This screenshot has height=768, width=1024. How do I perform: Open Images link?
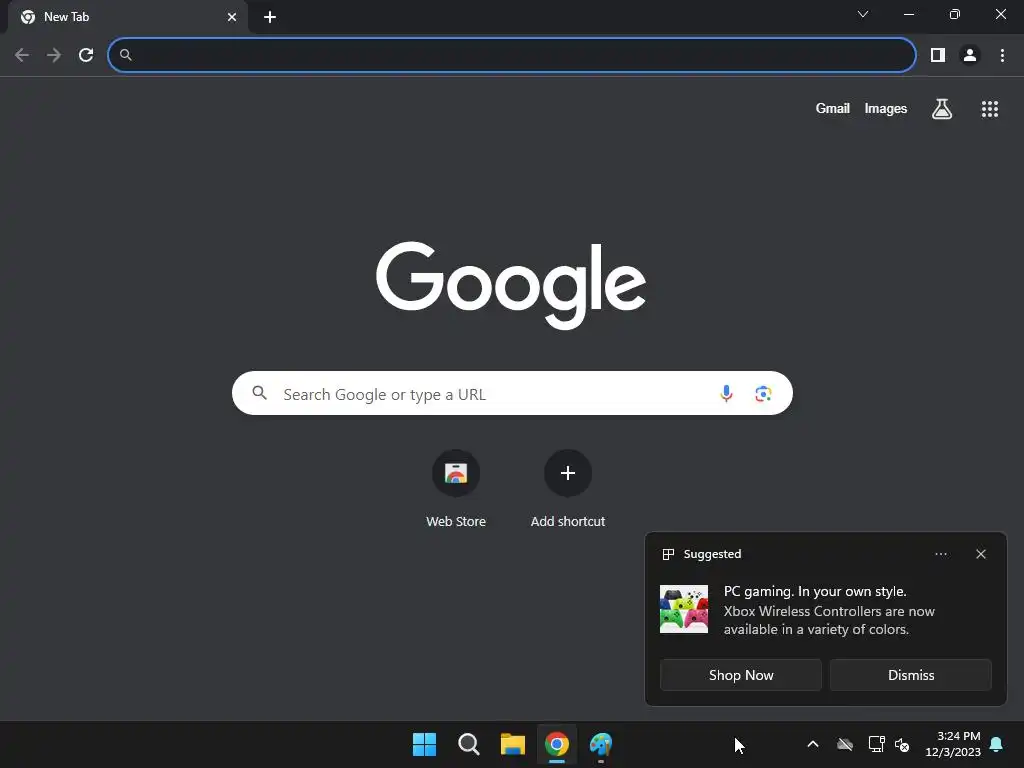tap(886, 108)
